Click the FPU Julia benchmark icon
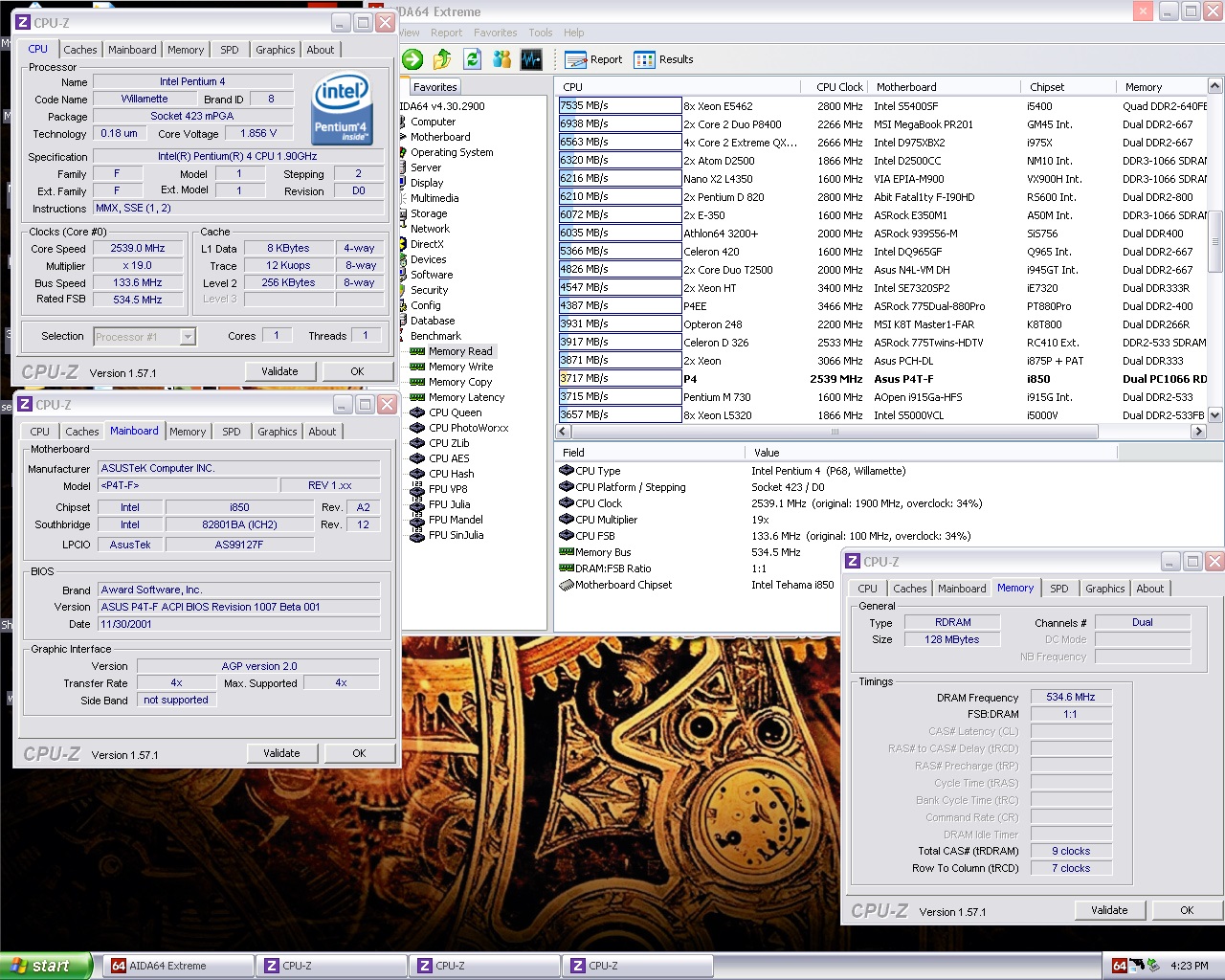Image resolution: width=1225 pixels, height=980 pixels. [x=417, y=504]
